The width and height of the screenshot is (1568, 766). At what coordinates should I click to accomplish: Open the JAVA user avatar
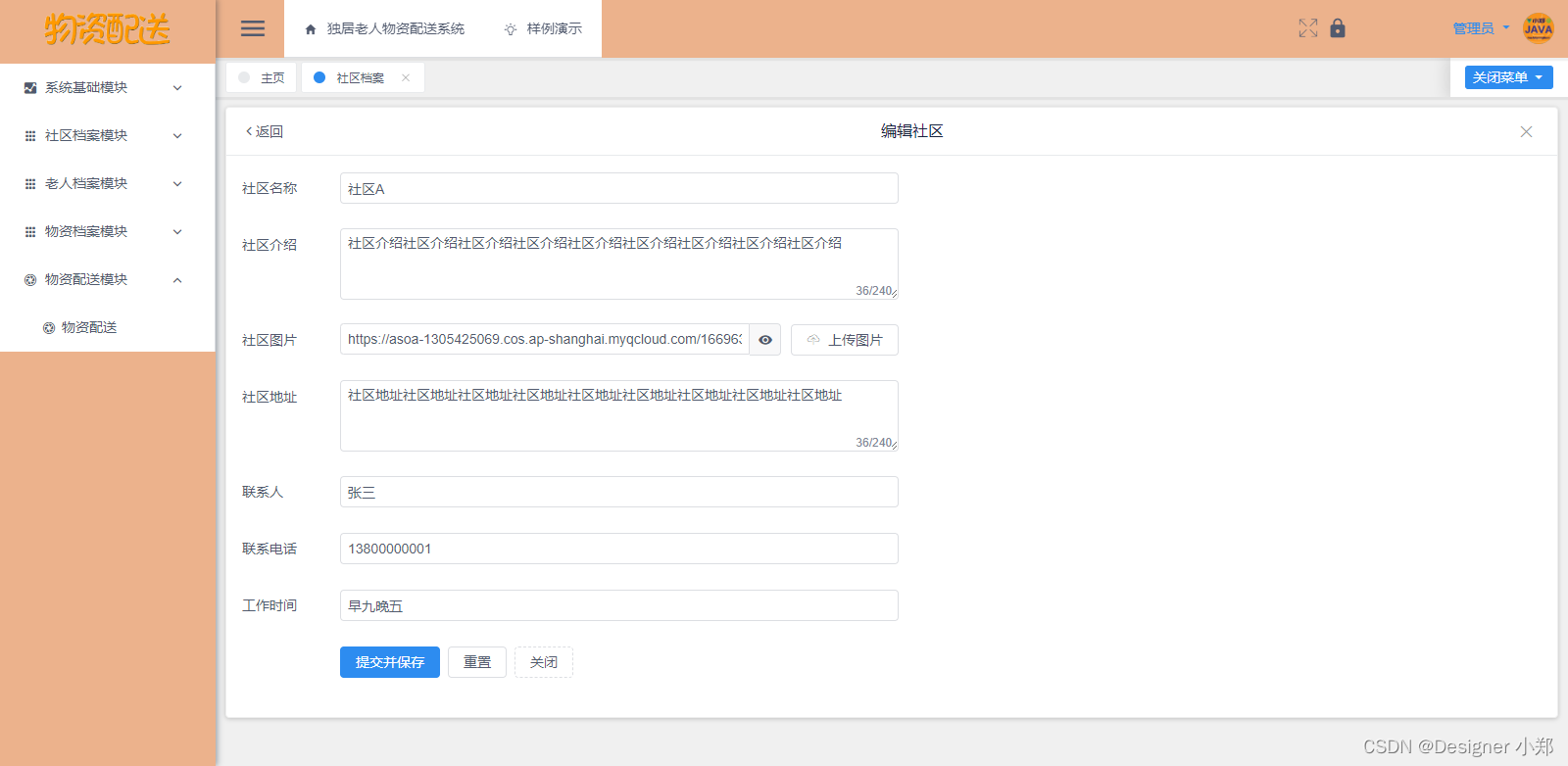pos(1539,28)
